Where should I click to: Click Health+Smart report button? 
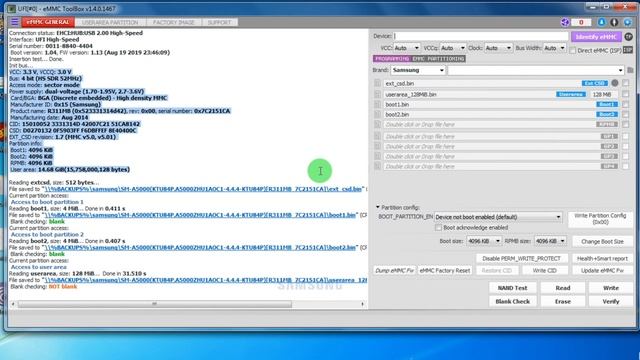(602, 258)
